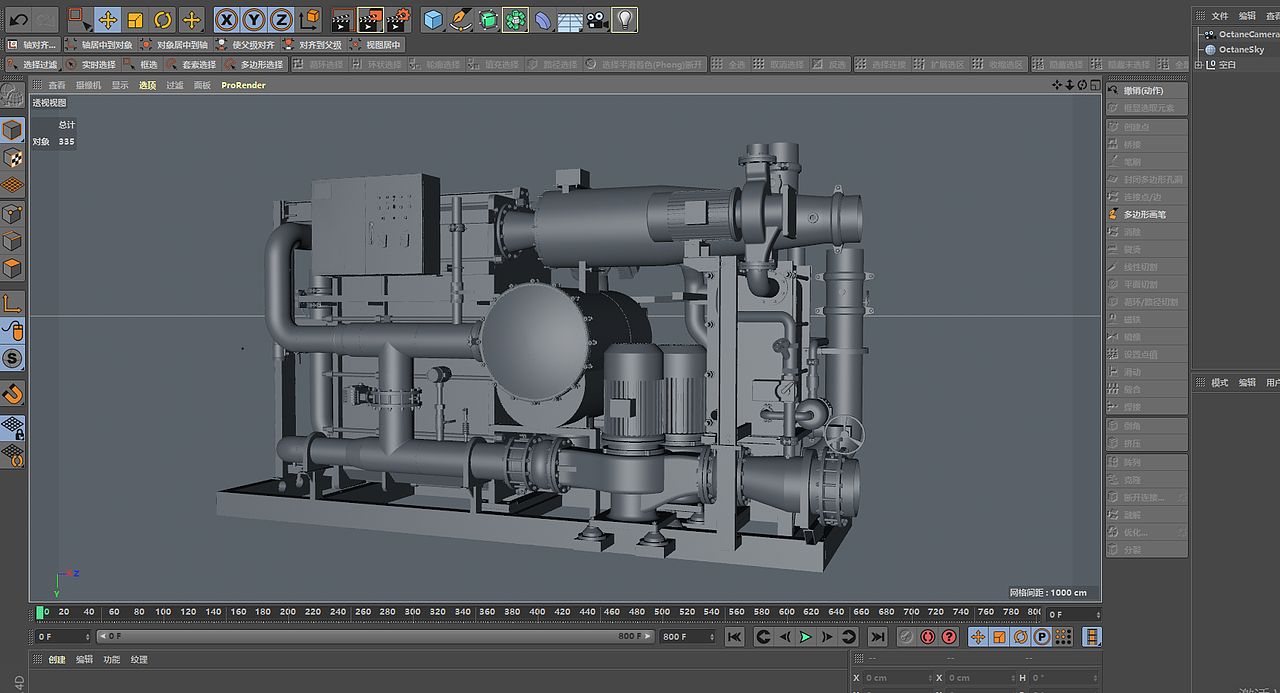Click the camera object icon

597,19
